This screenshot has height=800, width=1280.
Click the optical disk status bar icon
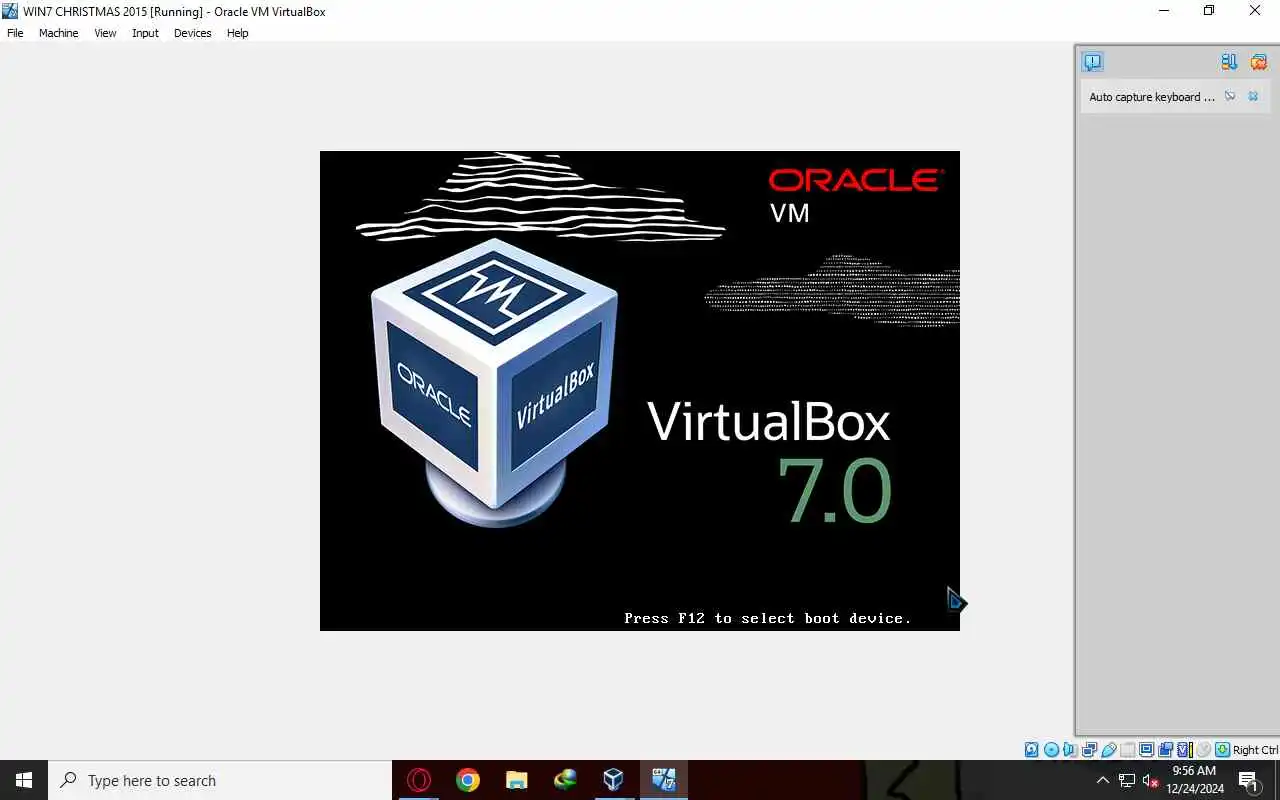click(1051, 750)
